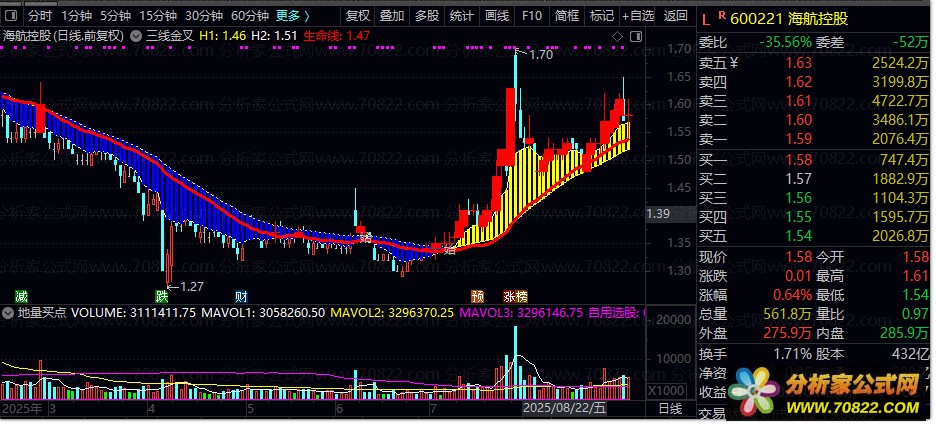Click the 生命线: 1.47 indicator value
The width and height of the screenshot is (936, 424).
pos(337,36)
